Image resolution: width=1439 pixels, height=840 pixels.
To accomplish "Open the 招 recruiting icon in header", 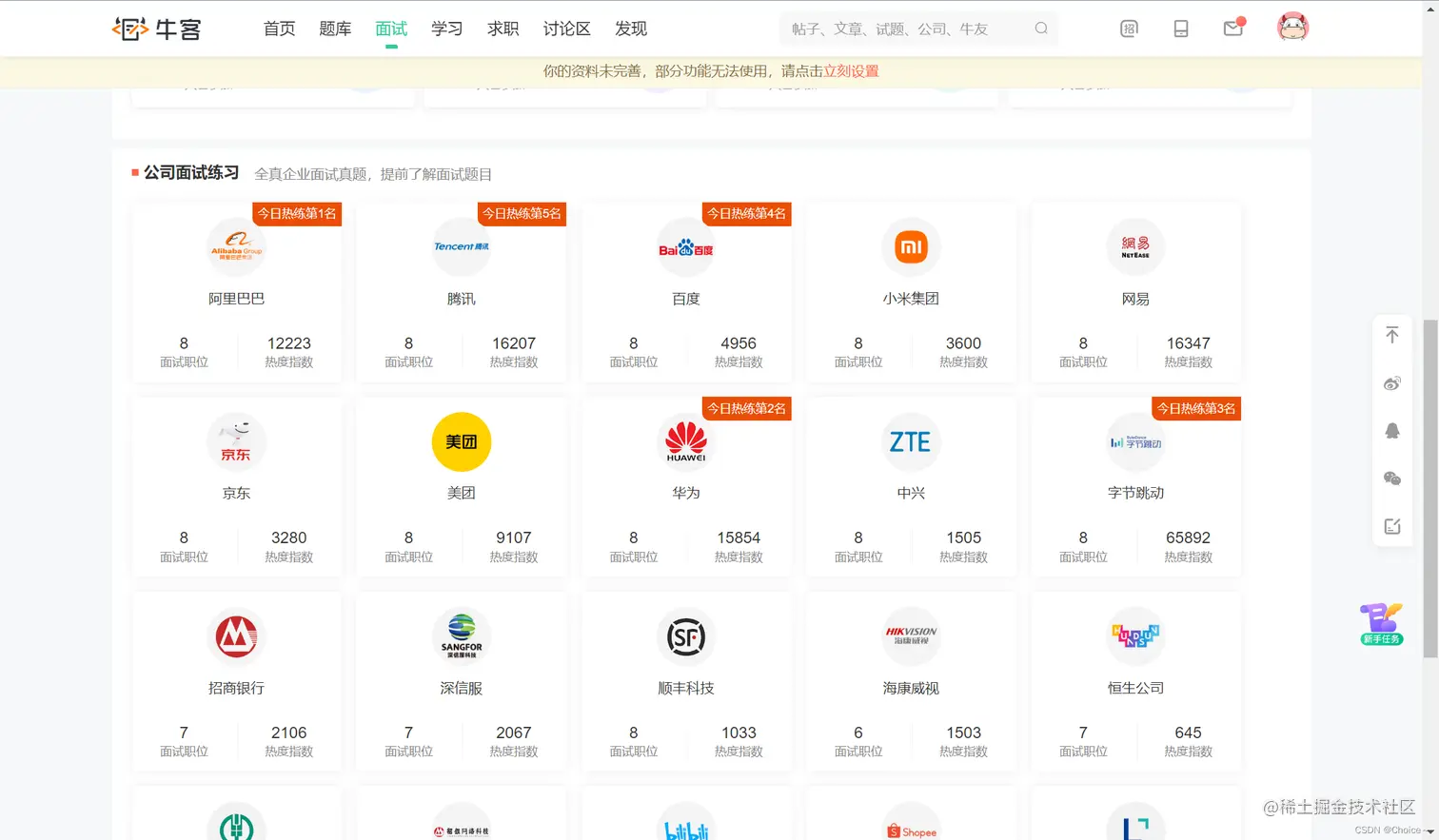I will pyautogui.click(x=1129, y=29).
